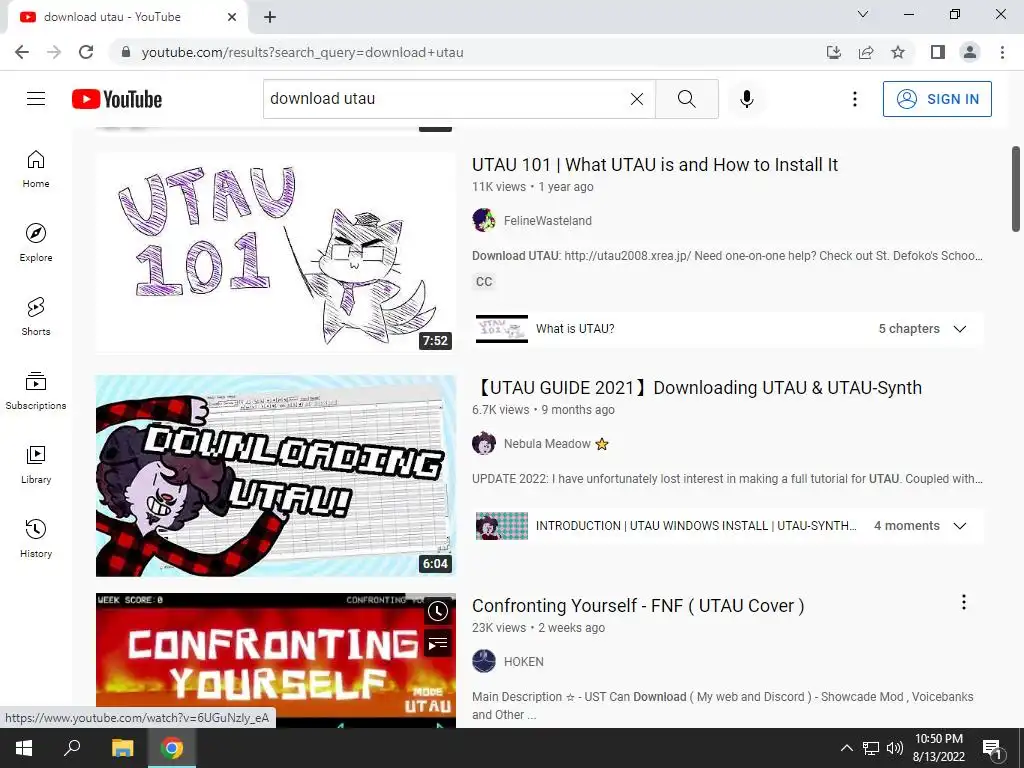Open UTAU 101 video title link

point(654,165)
